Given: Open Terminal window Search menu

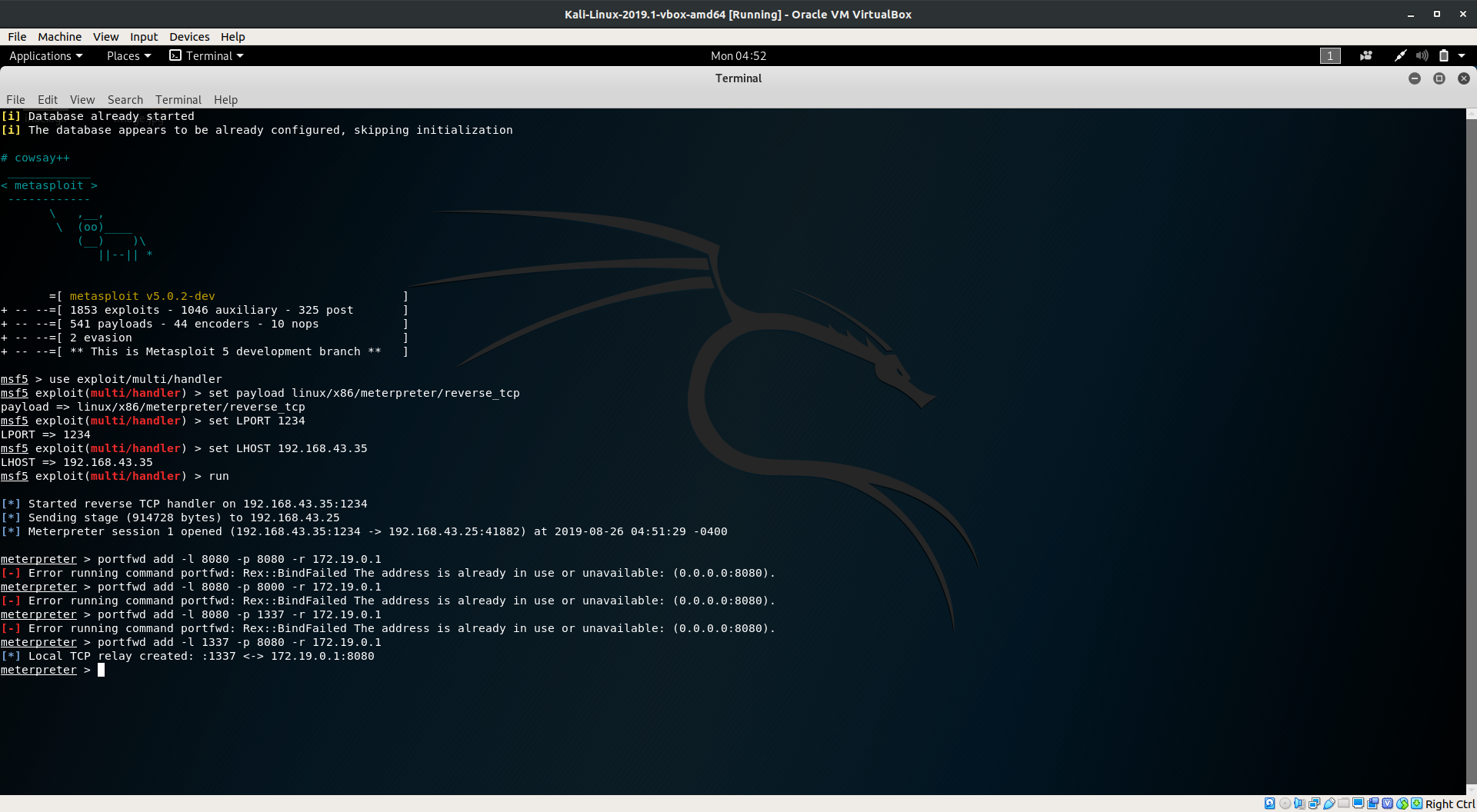Looking at the screenshot, I should [x=125, y=100].
